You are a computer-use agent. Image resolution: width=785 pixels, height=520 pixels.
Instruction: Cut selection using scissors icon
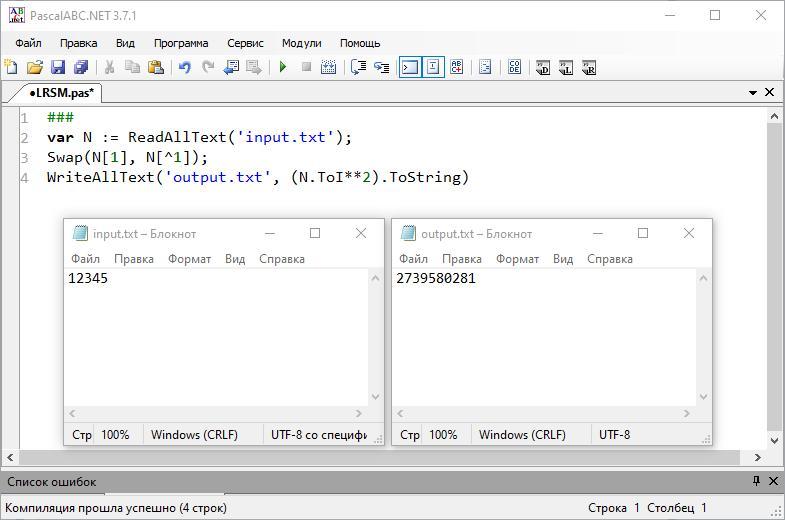[x=109, y=67]
